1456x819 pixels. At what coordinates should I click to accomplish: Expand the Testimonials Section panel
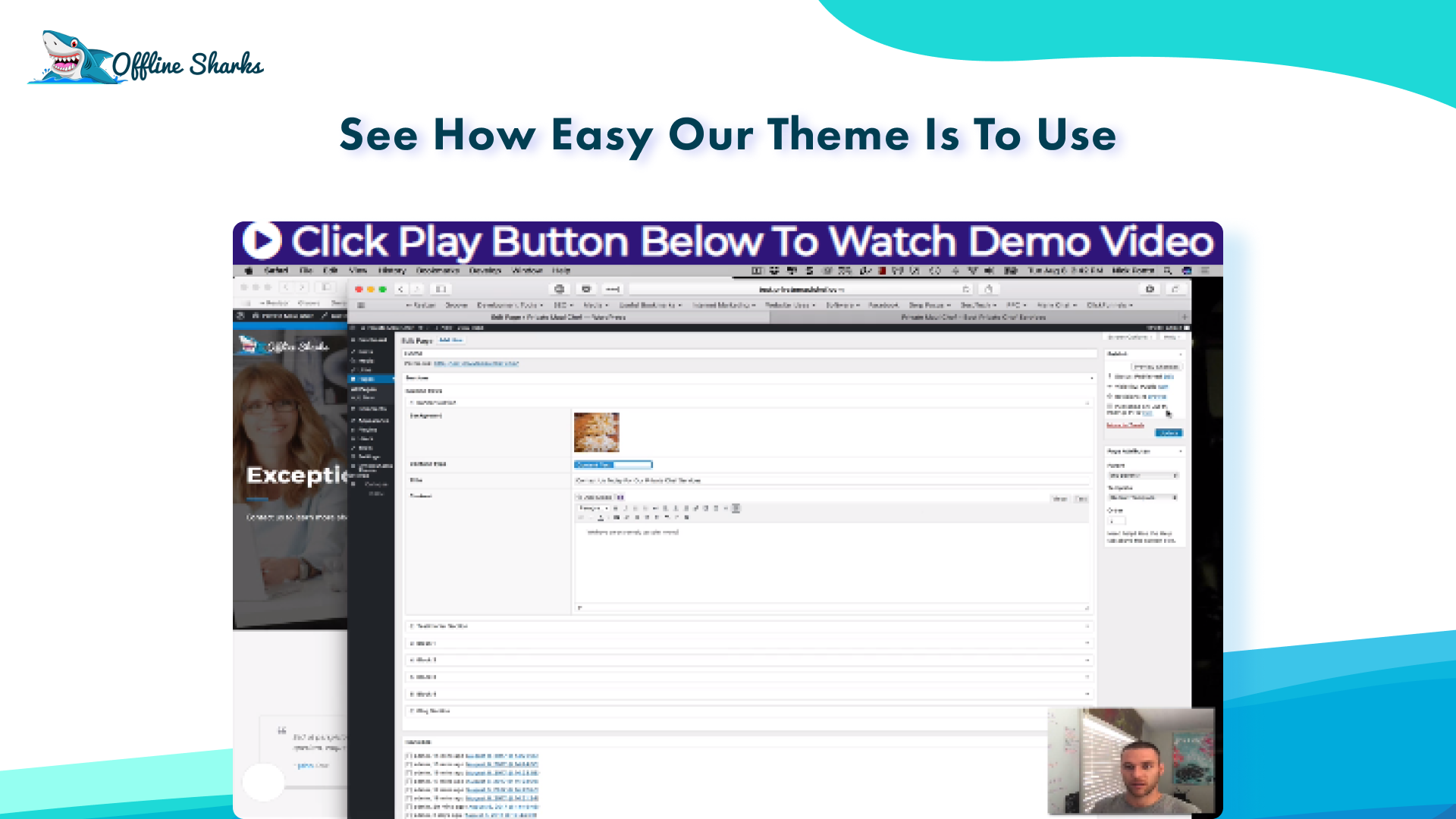(749, 626)
